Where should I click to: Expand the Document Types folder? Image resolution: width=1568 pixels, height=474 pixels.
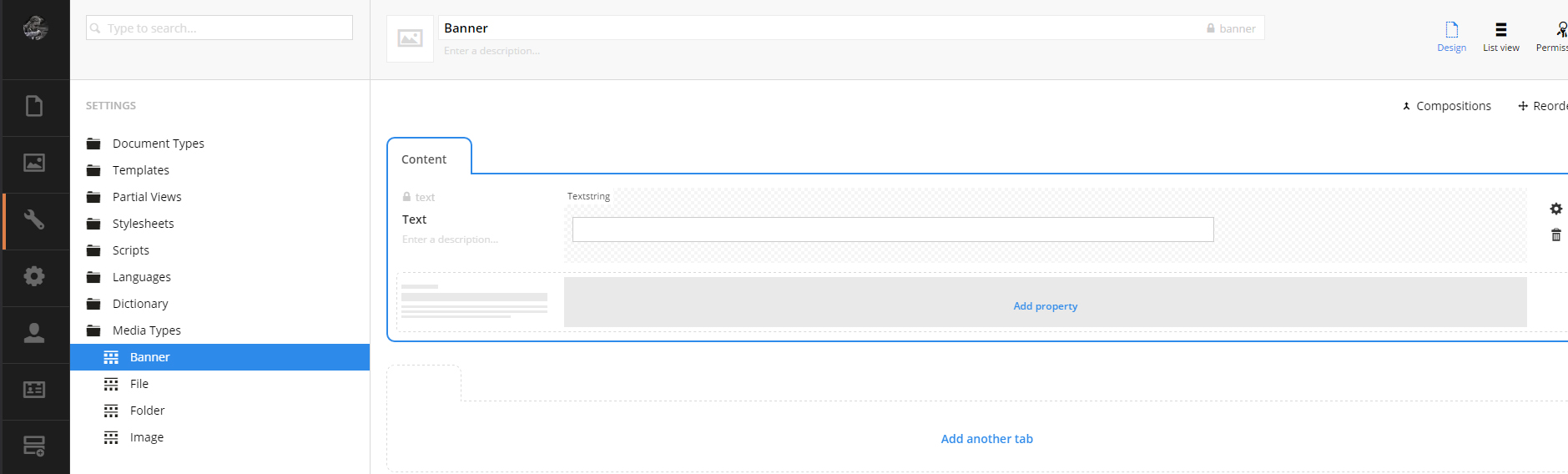(159, 144)
